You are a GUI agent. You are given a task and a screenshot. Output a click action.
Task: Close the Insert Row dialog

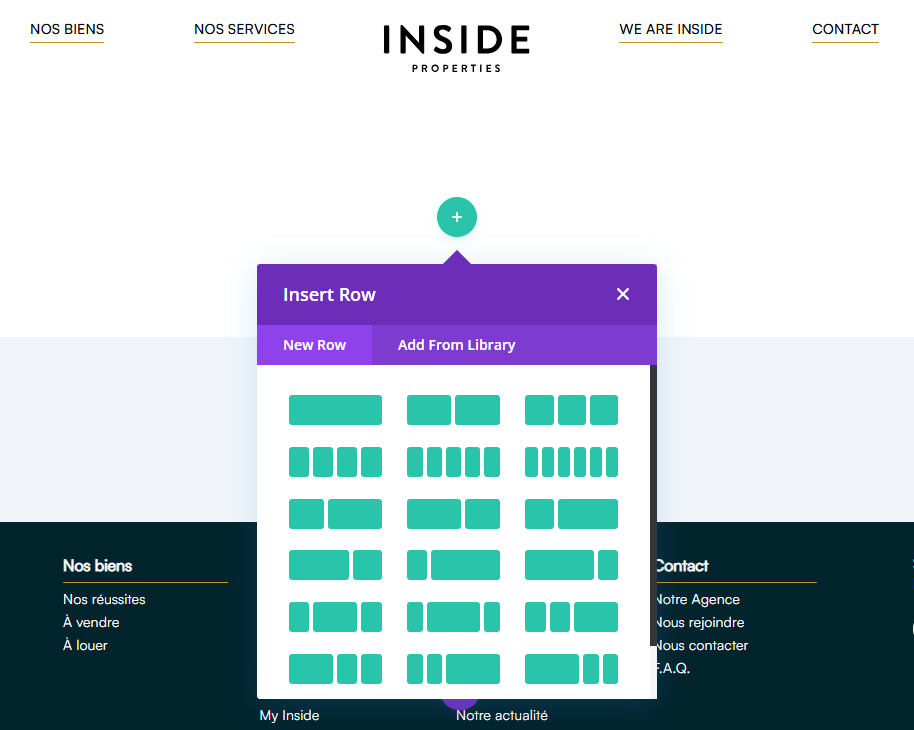(623, 294)
